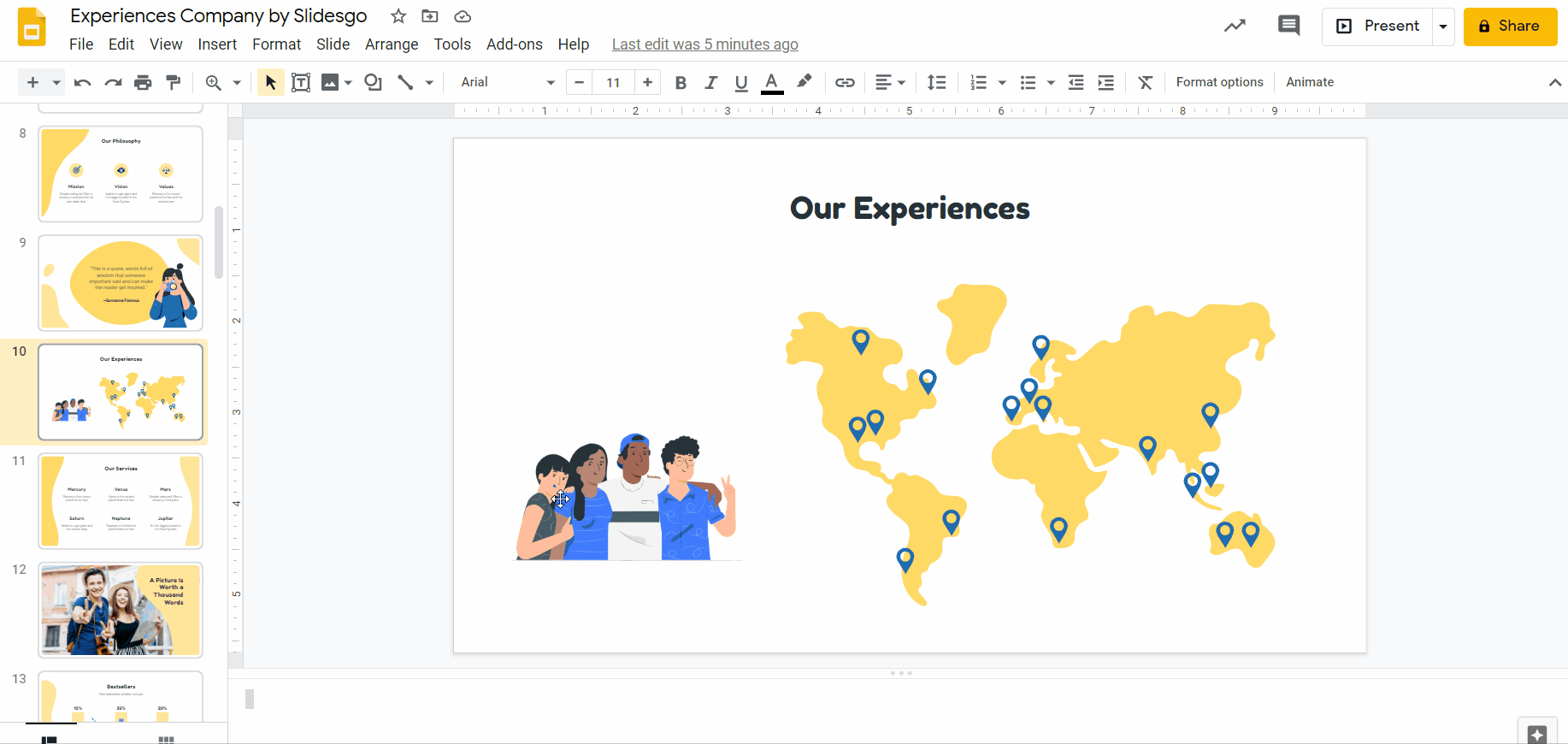The height and width of the screenshot is (744, 1568).
Task: Insert a text box
Action: tap(301, 82)
